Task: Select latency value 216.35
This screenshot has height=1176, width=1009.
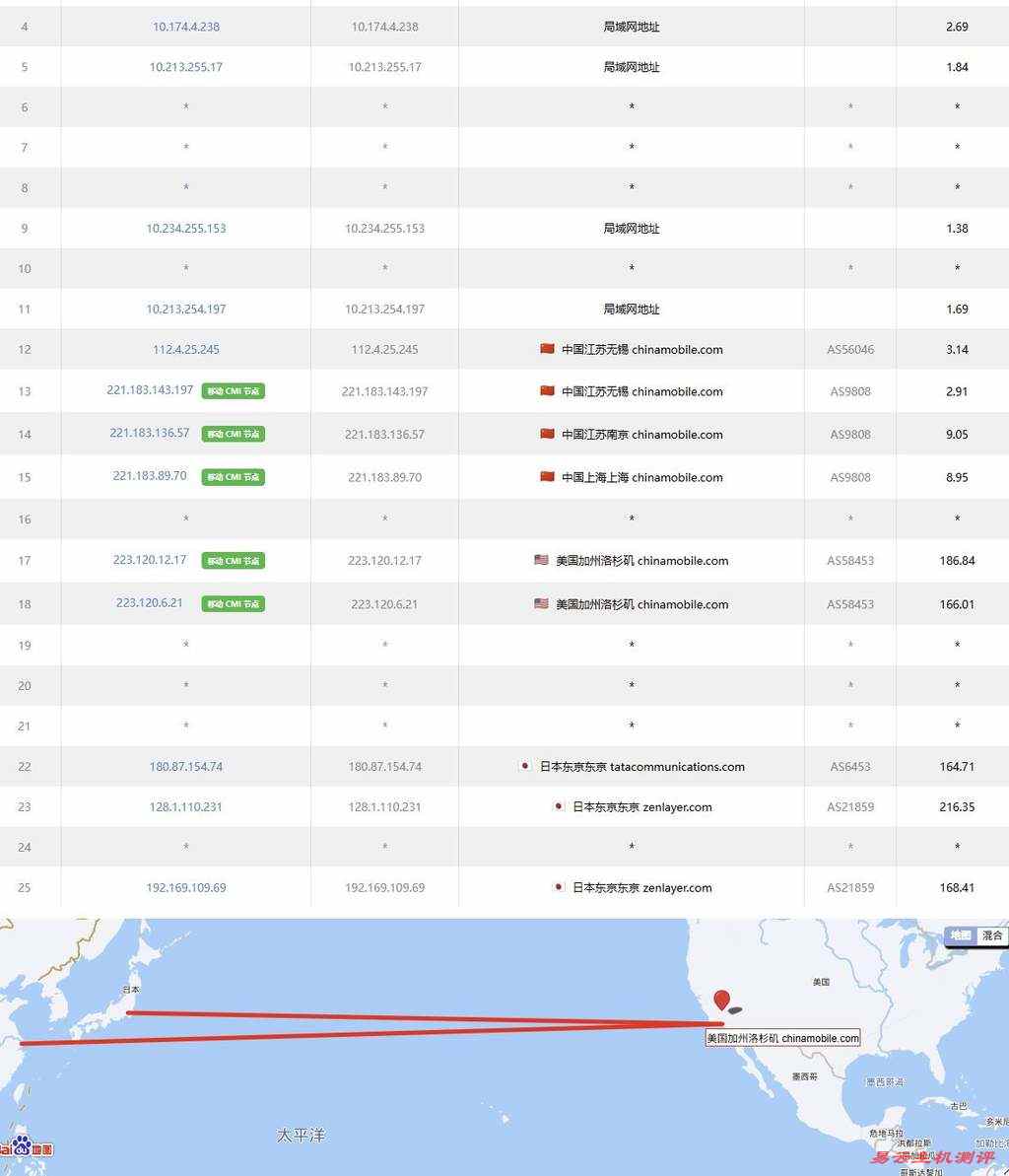Action: click(958, 807)
